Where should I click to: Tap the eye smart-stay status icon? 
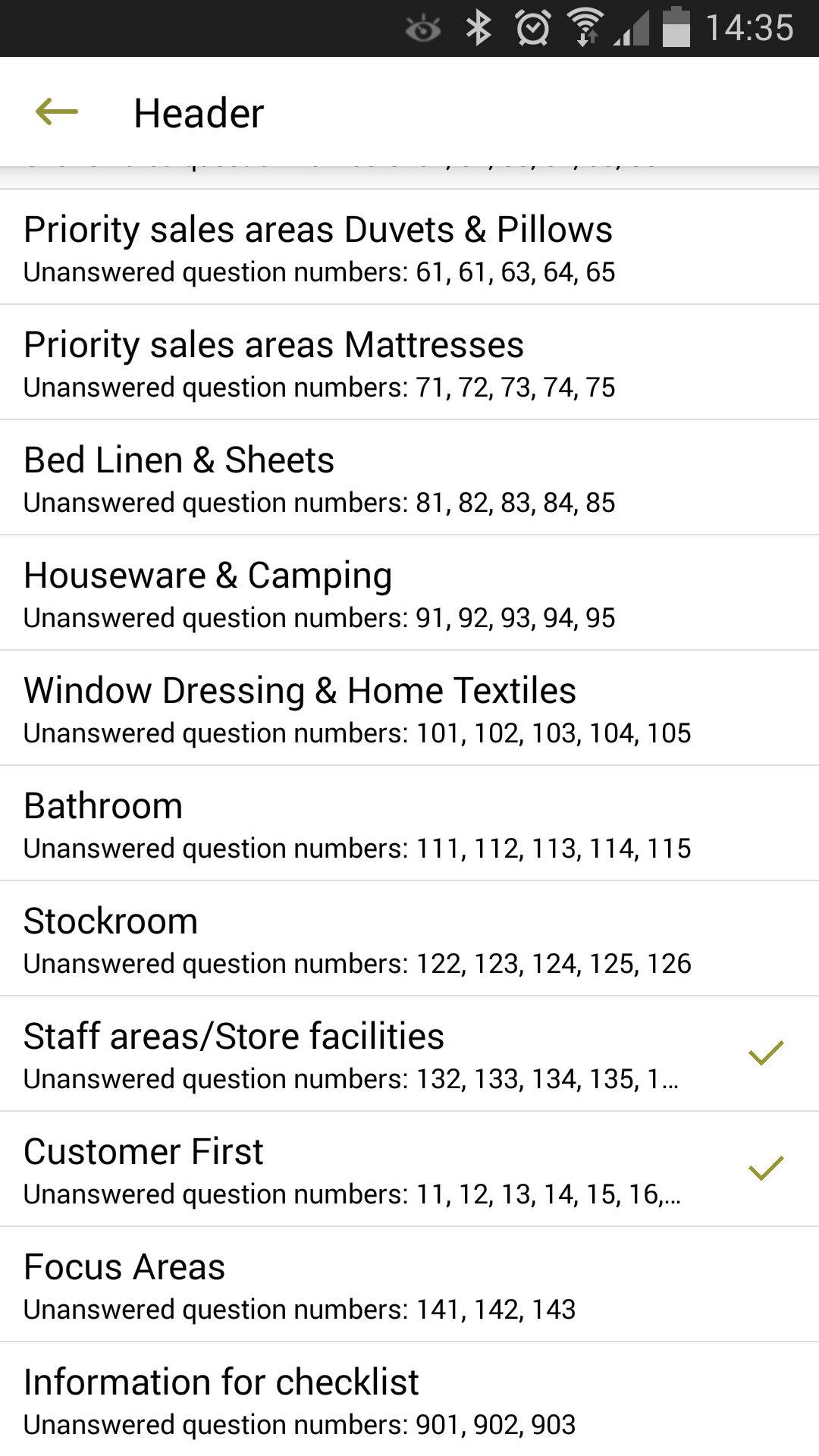coord(423,30)
